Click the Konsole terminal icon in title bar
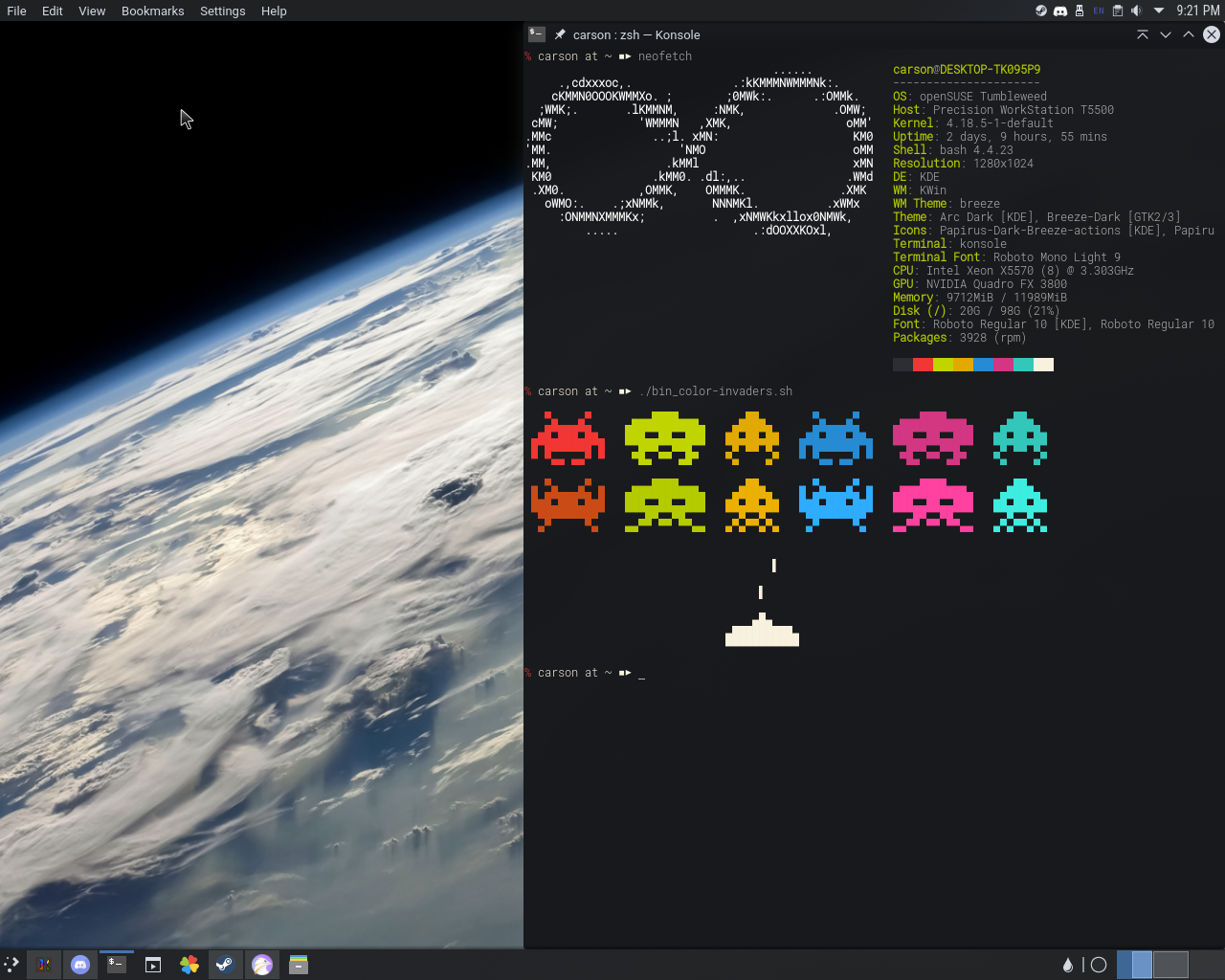This screenshot has width=1225, height=980. point(537,33)
